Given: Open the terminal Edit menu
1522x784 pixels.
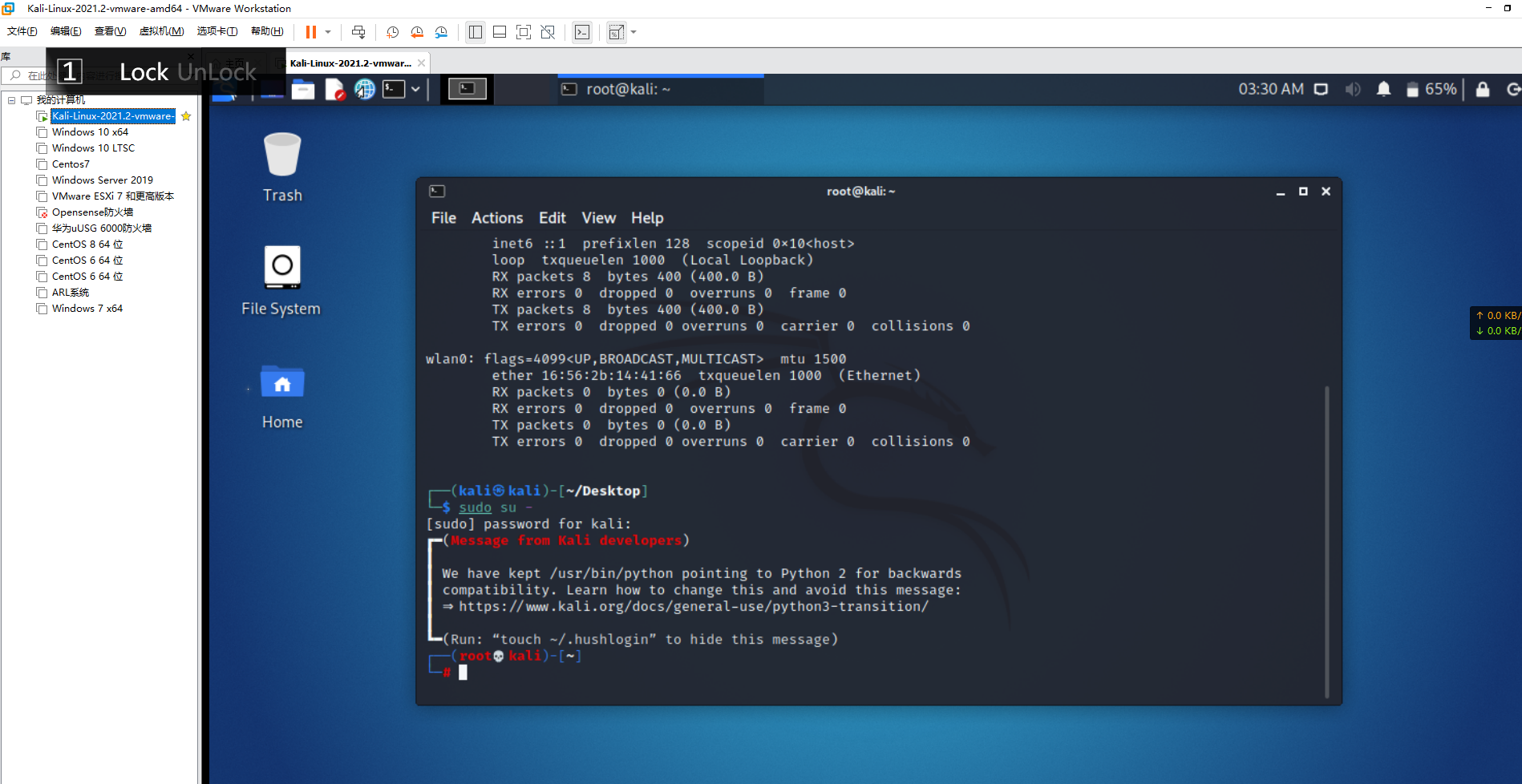Looking at the screenshot, I should coord(553,218).
